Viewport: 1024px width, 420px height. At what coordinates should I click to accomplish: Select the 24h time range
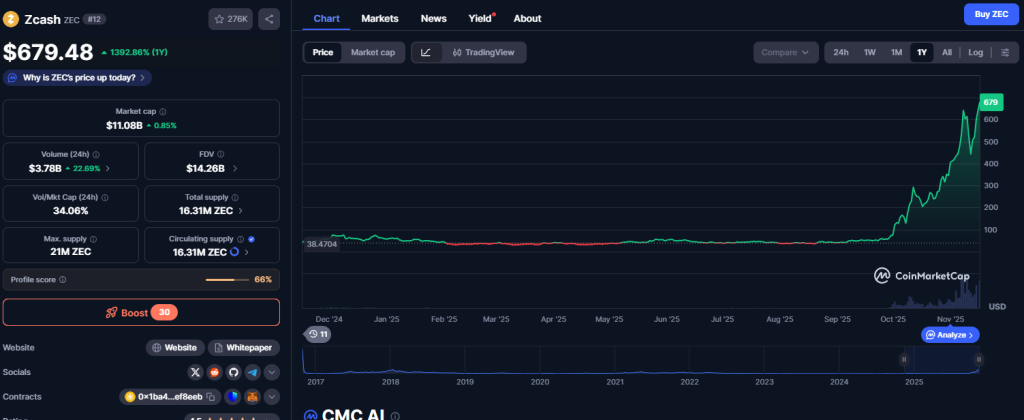point(841,52)
